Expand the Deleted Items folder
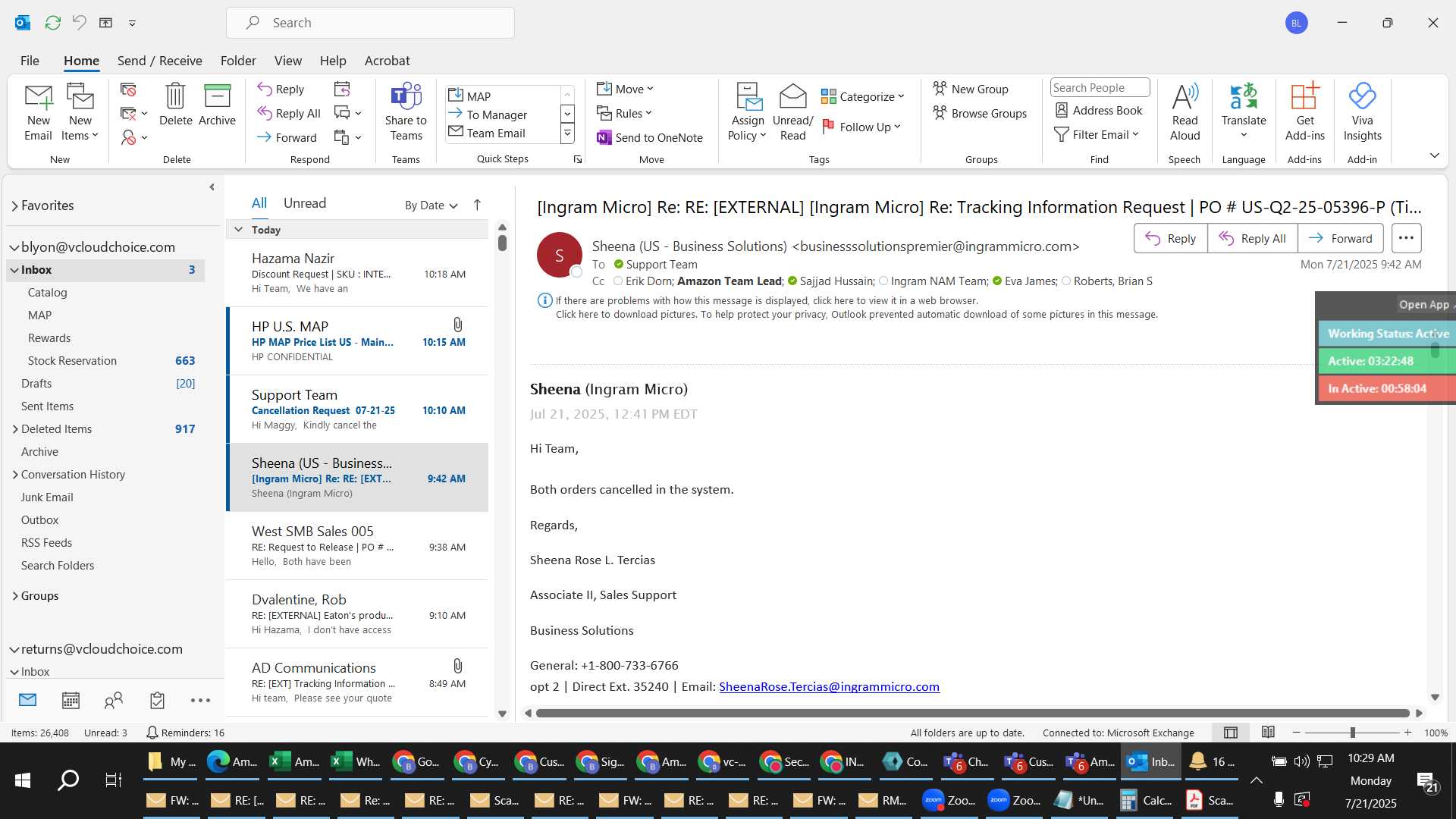 [15, 429]
